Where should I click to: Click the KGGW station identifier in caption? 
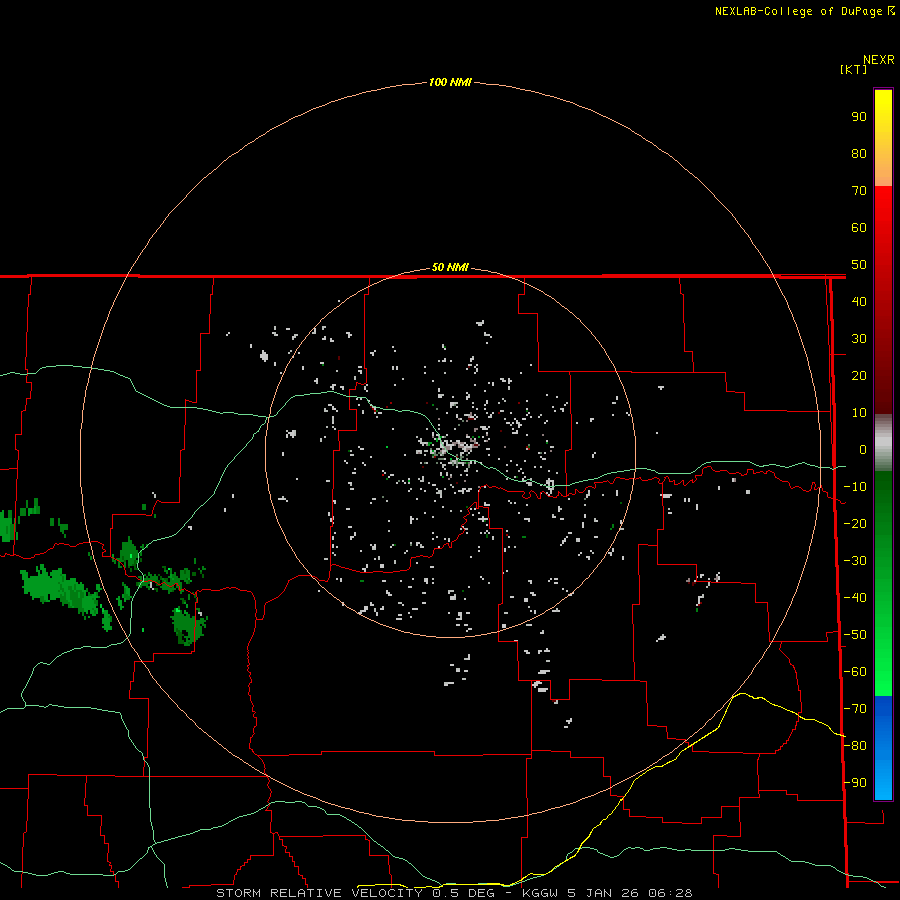pos(540,893)
